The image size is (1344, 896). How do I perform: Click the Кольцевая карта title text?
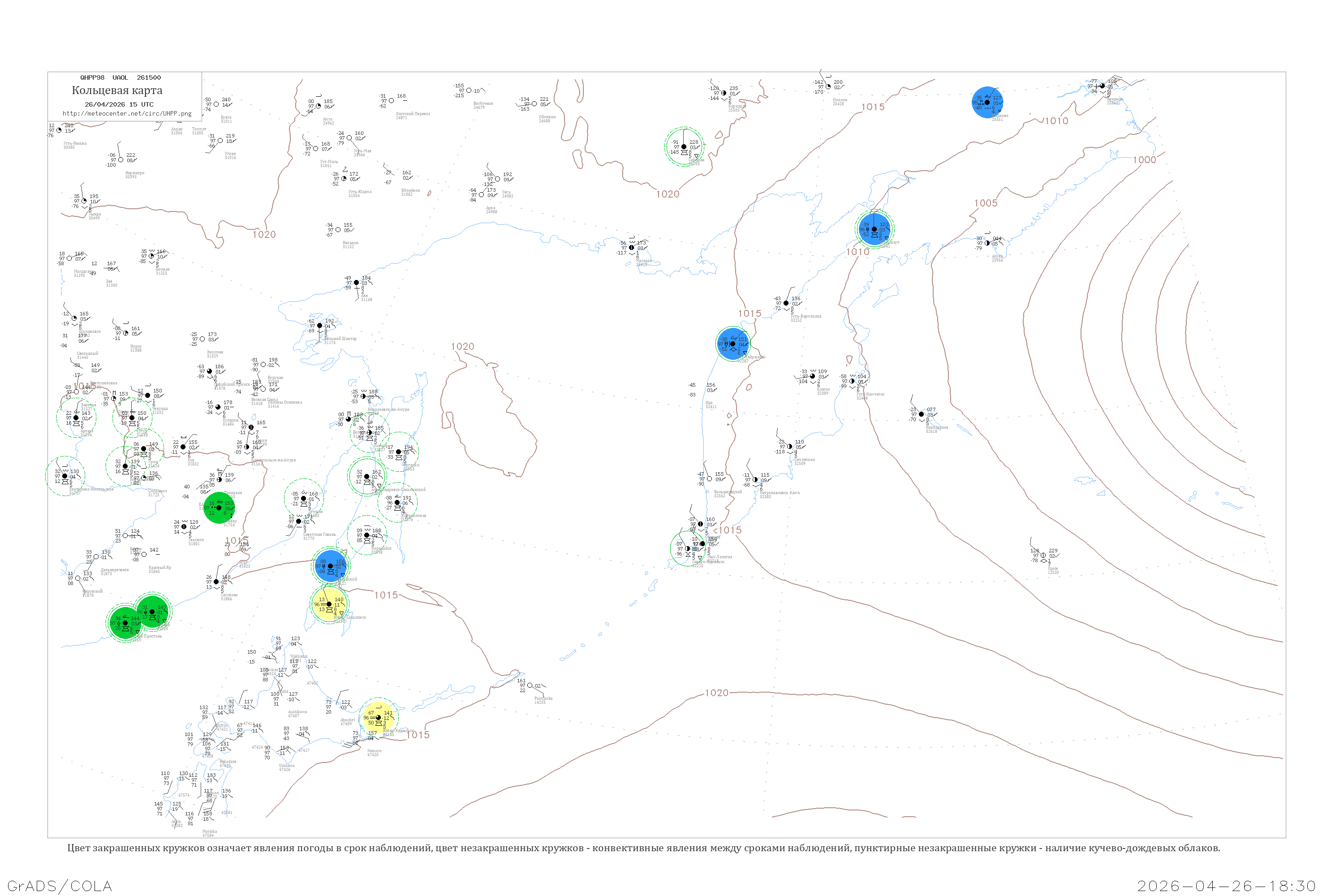click(117, 90)
